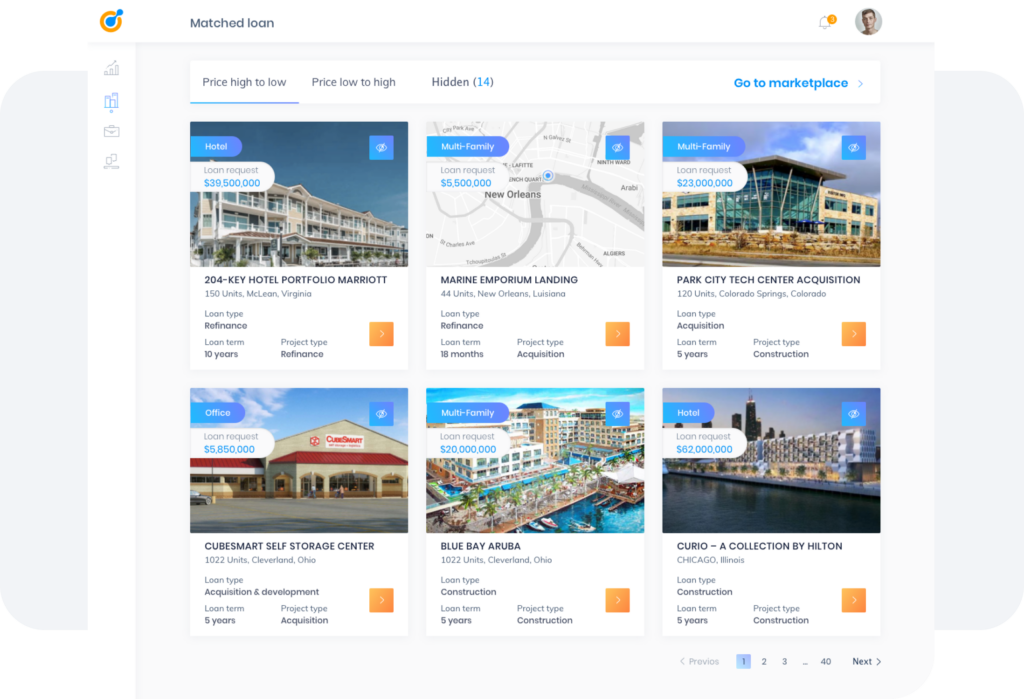Click the $20,000,000 loan request amount
The height and width of the screenshot is (699, 1024).
(468, 449)
